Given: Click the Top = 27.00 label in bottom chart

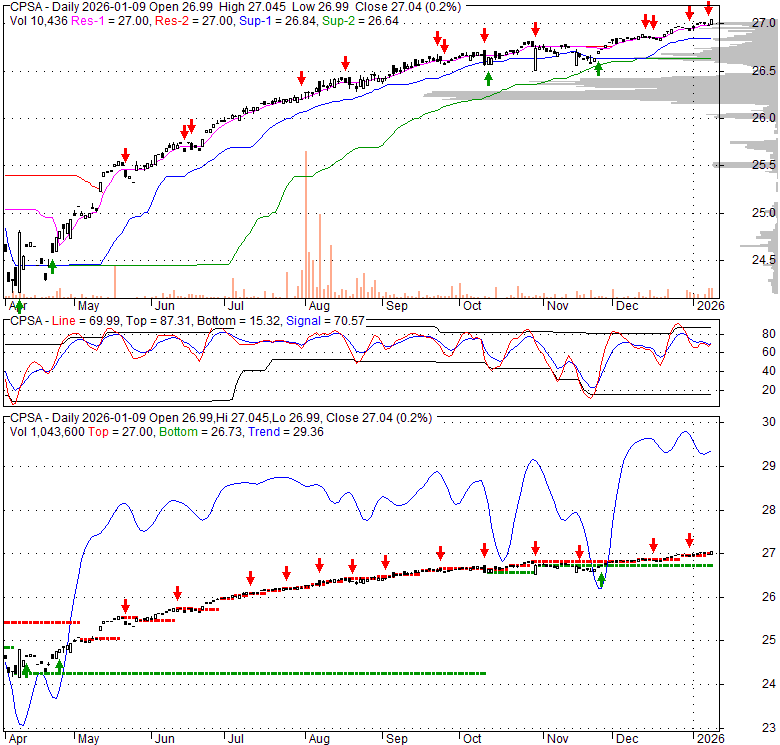Looking at the screenshot, I should [x=120, y=432].
